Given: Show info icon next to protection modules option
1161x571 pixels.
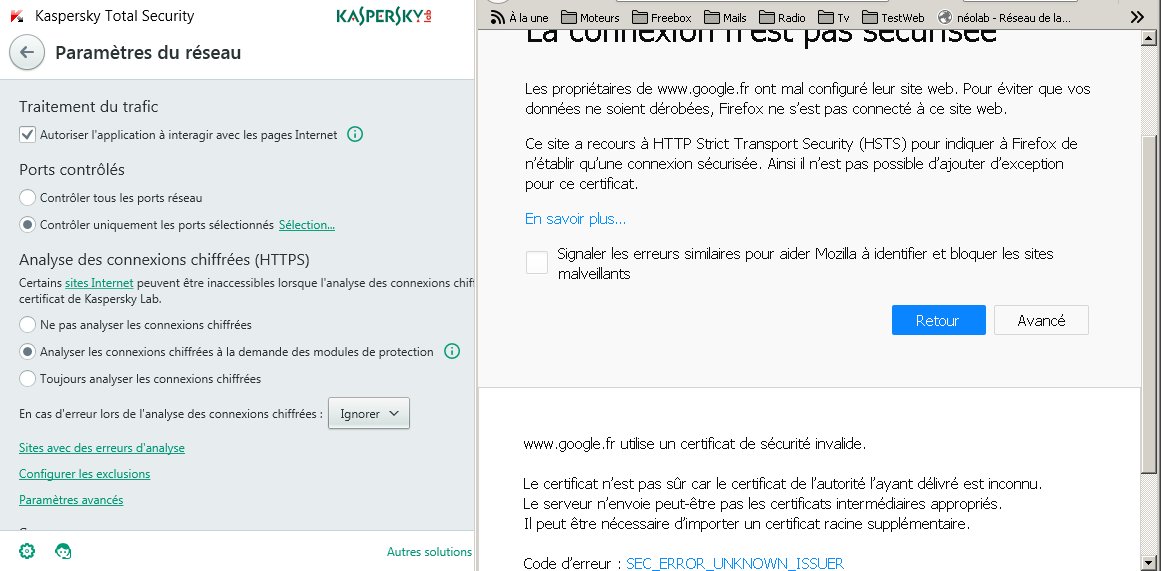Looking at the screenshot, I should 452,351.
